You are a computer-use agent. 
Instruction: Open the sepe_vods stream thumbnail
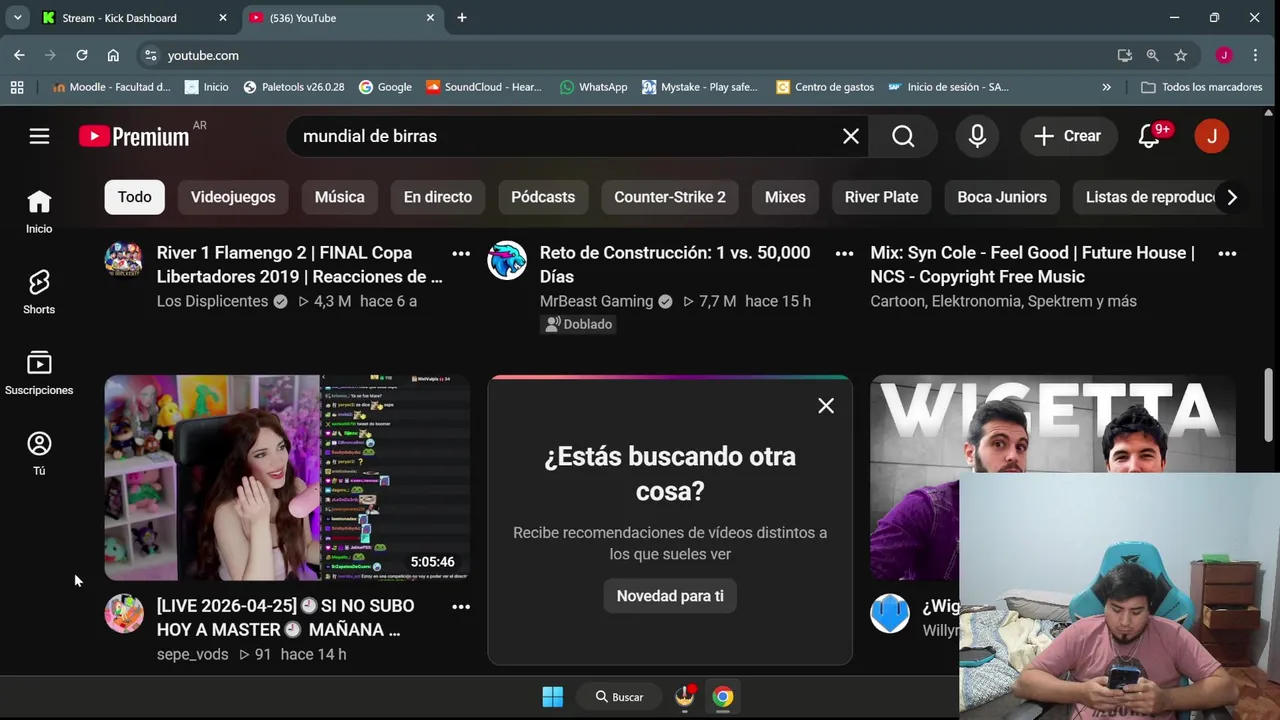(287, 478)
